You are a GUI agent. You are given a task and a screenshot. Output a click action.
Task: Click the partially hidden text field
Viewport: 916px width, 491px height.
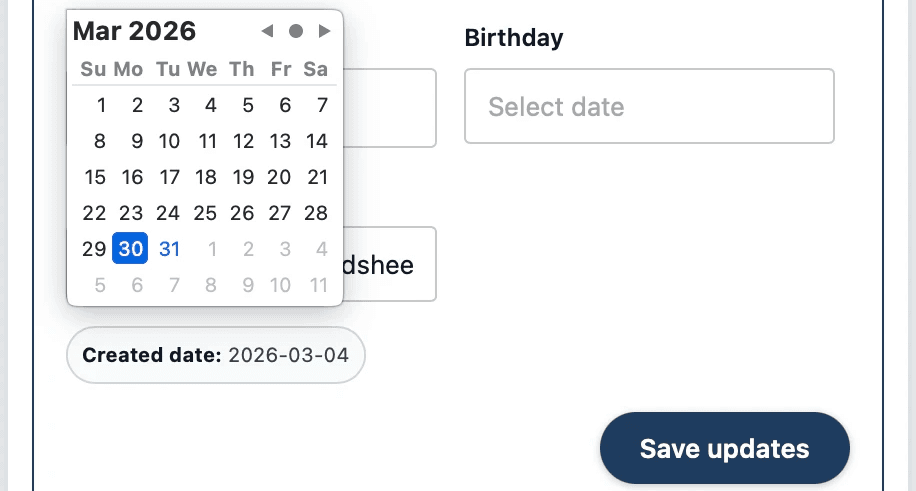pos(390,264)
